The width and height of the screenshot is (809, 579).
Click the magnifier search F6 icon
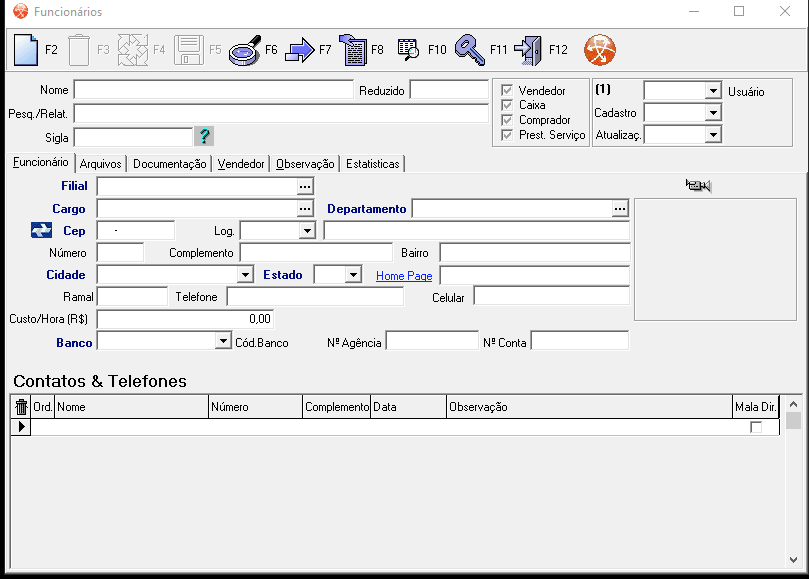[244, 49]
